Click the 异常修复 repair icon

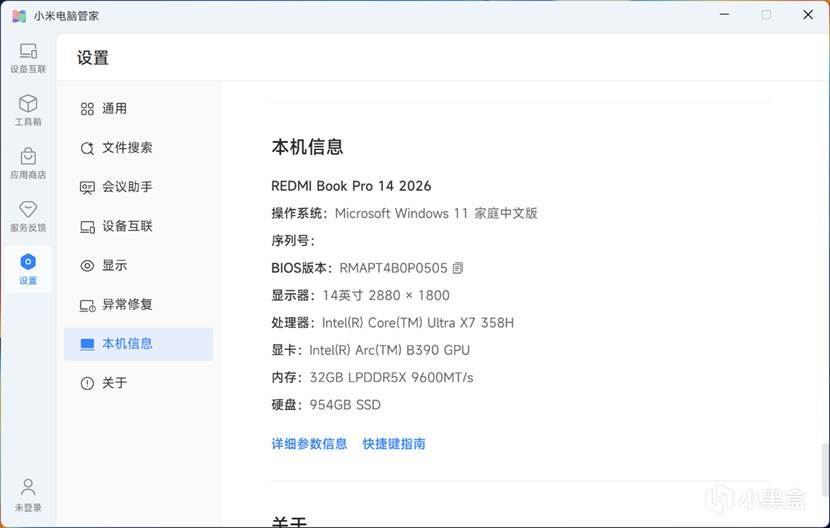(x=87, y=305)
